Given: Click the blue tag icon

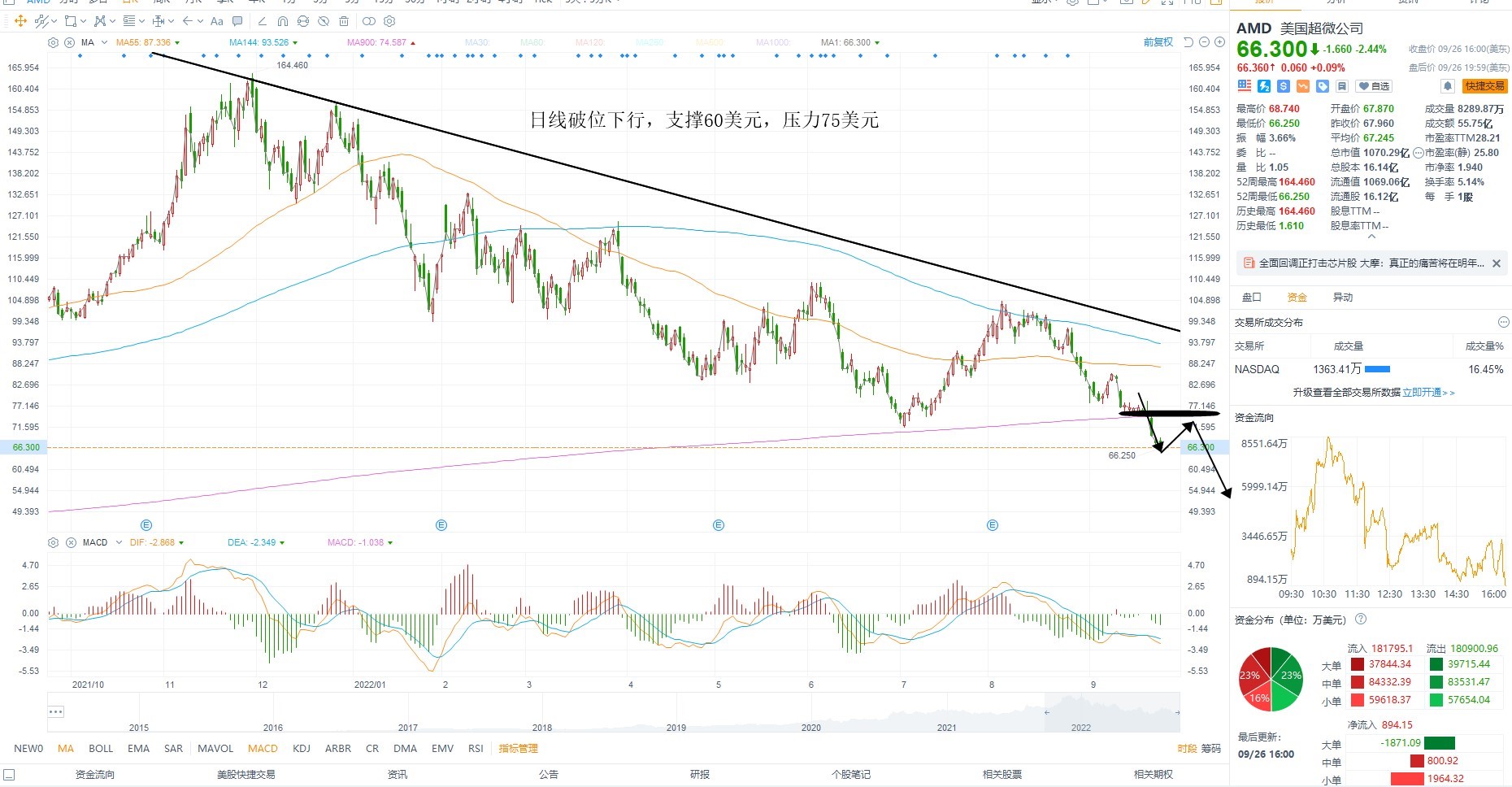Looking at the screenshot, I should [1323, 85].
